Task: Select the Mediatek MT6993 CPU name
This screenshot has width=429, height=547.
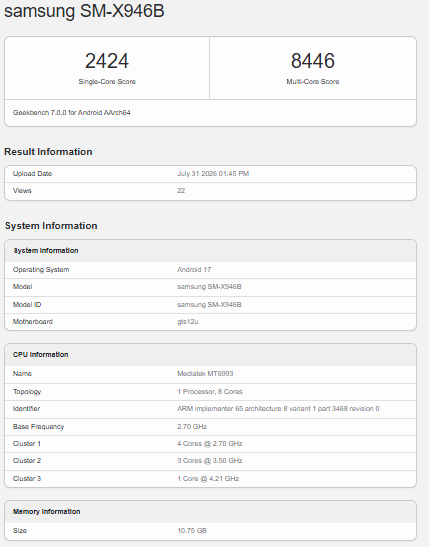Action: (x=205, y=374)
